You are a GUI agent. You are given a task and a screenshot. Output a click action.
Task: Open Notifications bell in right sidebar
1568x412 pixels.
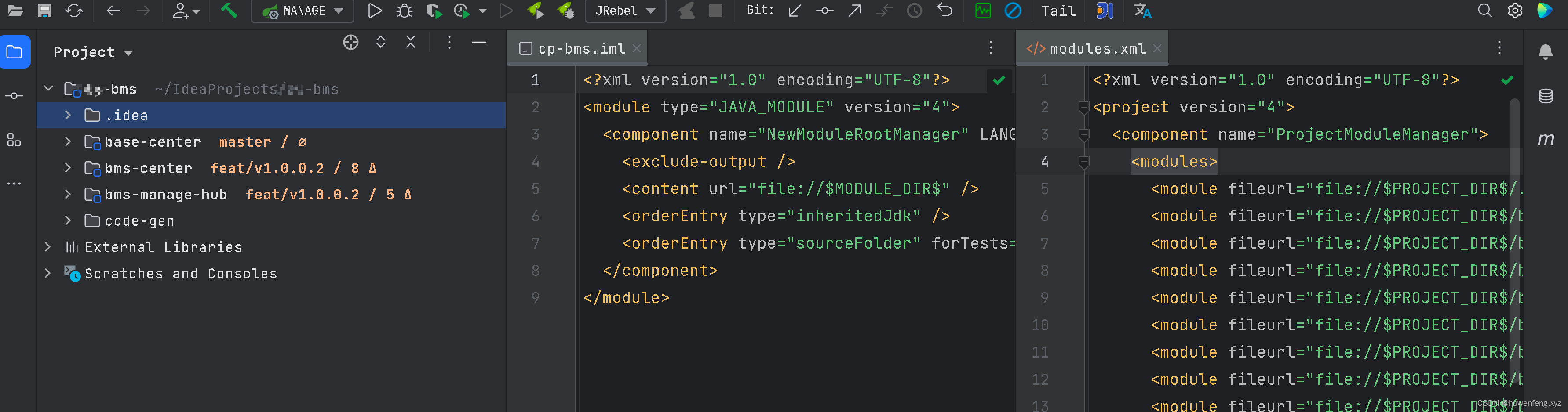1546,52
